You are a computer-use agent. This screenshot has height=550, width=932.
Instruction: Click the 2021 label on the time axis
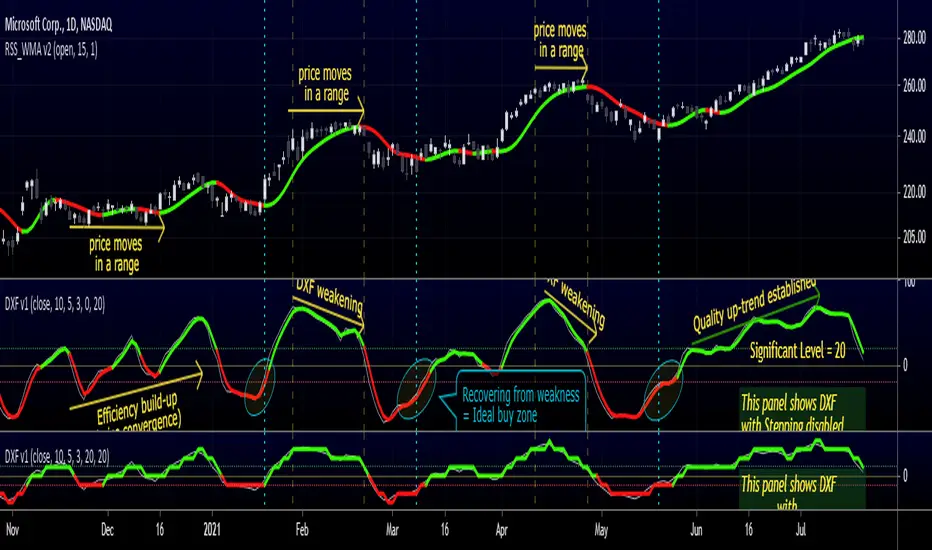pyautogui.click(x=212, y=530)
